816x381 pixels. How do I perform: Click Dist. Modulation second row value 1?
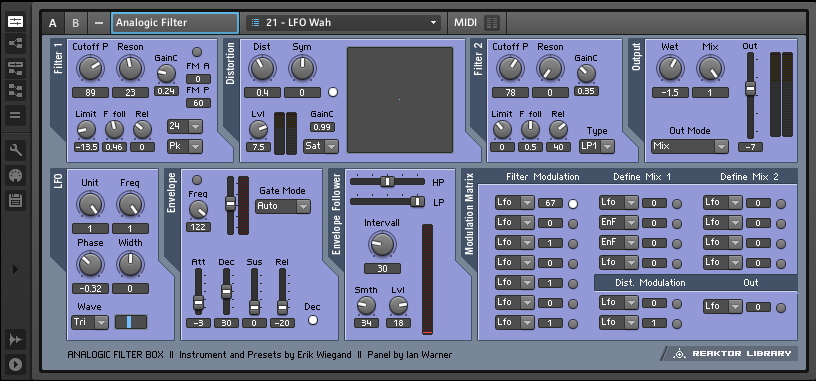(655, 323)
